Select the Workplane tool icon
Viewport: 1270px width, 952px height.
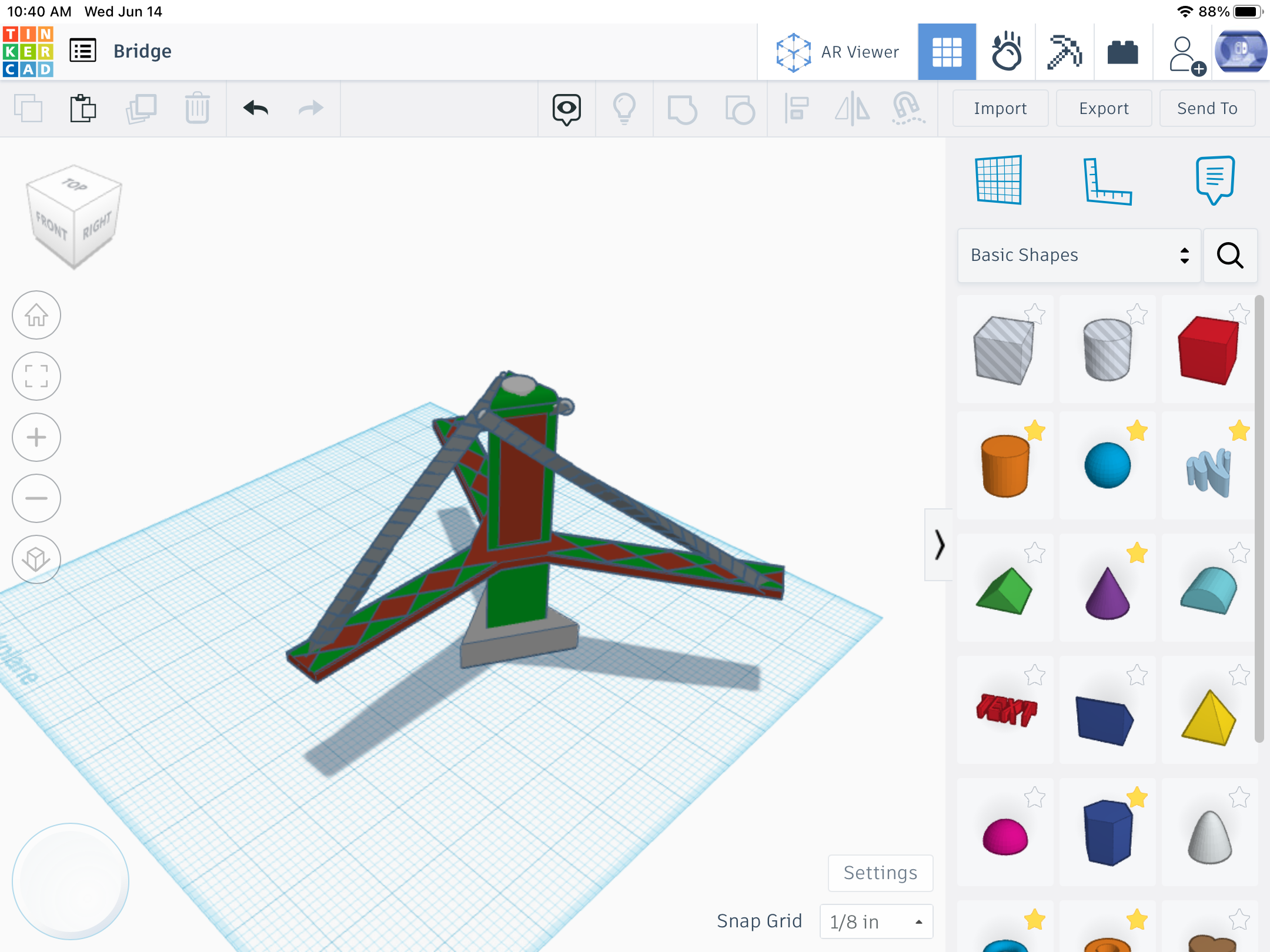coord(998,180)
